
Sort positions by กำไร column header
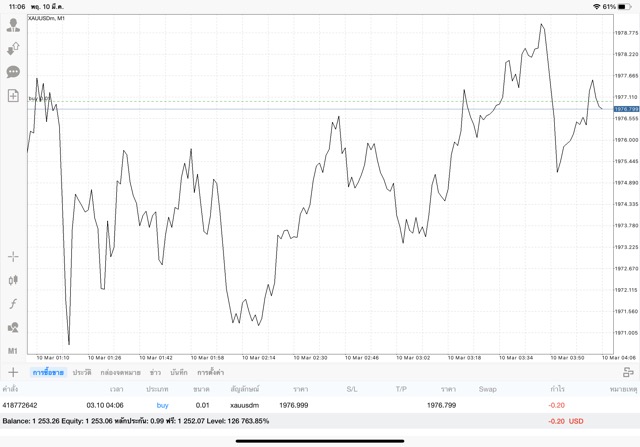pyautogui.click(x=557, y=389)
